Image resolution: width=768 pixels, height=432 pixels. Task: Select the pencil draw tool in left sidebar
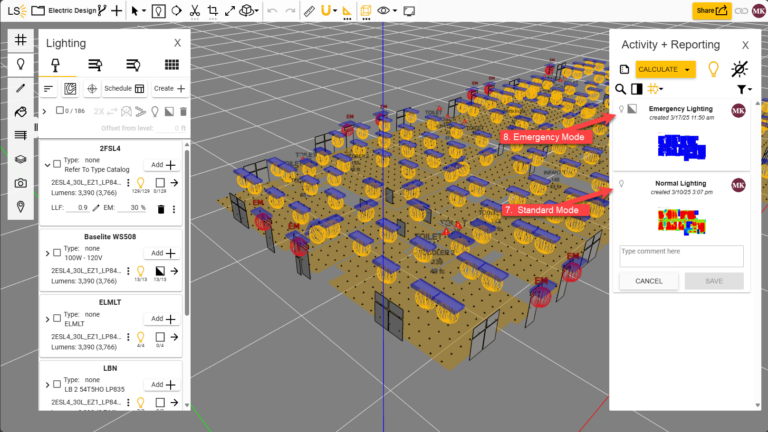tap(21, 88)
